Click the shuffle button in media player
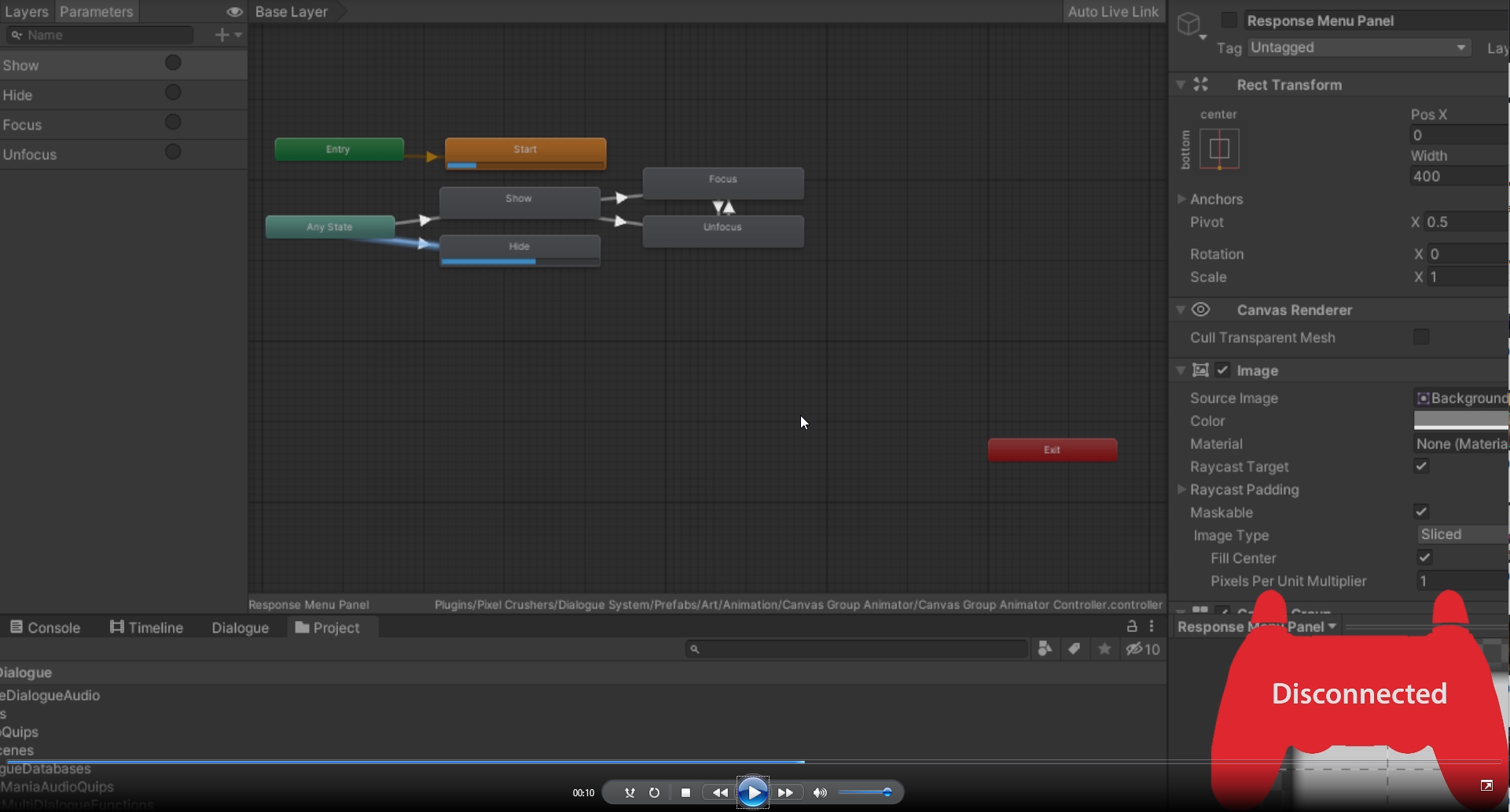The height and width of the screenshot is (812, 1510). pos(630,792)
